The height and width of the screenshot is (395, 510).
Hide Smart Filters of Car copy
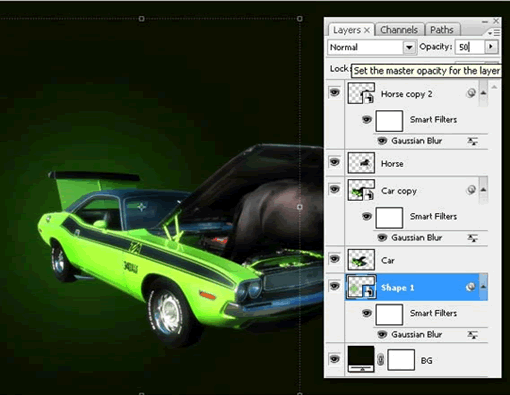click(x=366, y=216)
